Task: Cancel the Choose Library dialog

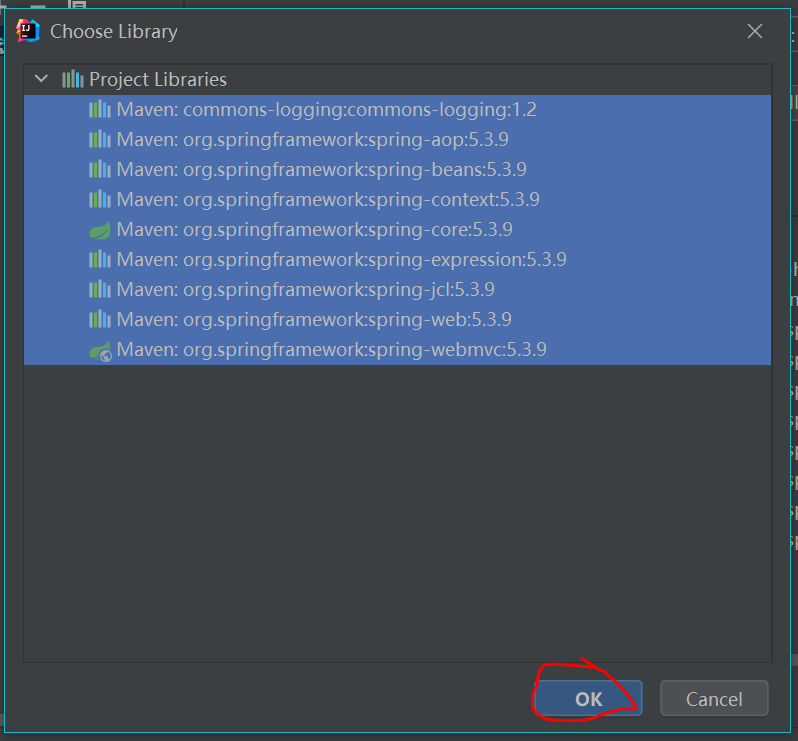Action: coord(714,699)
